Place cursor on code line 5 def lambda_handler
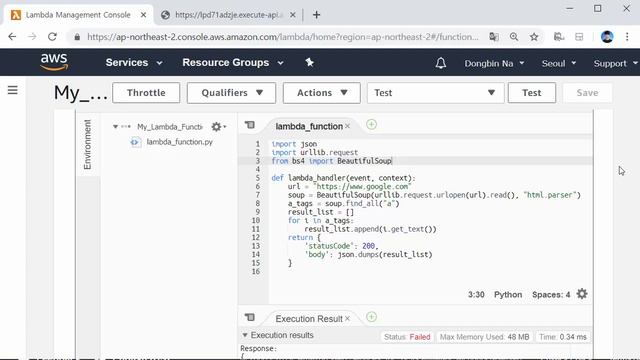This screenshot has height=360, width=640. point(343,178)
